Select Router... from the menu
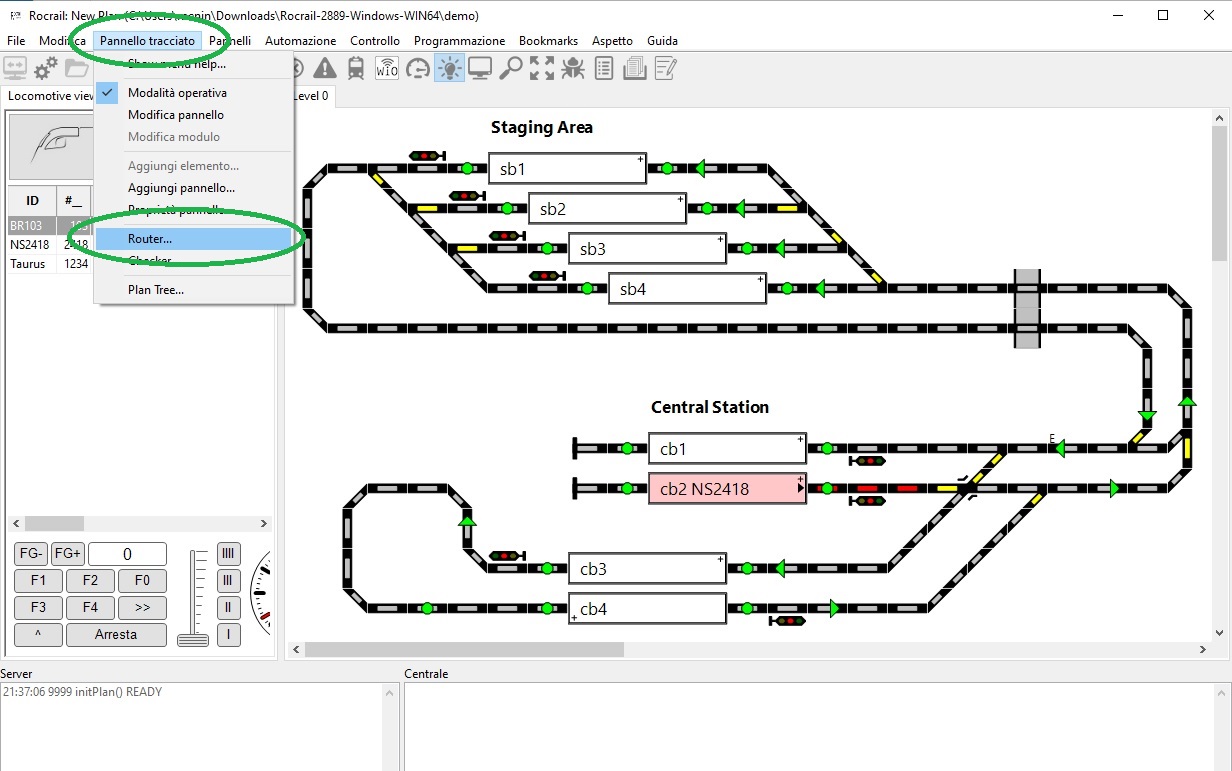Image resolution: width=1232 pixels, height=771 pixels. tap(150, 239)
